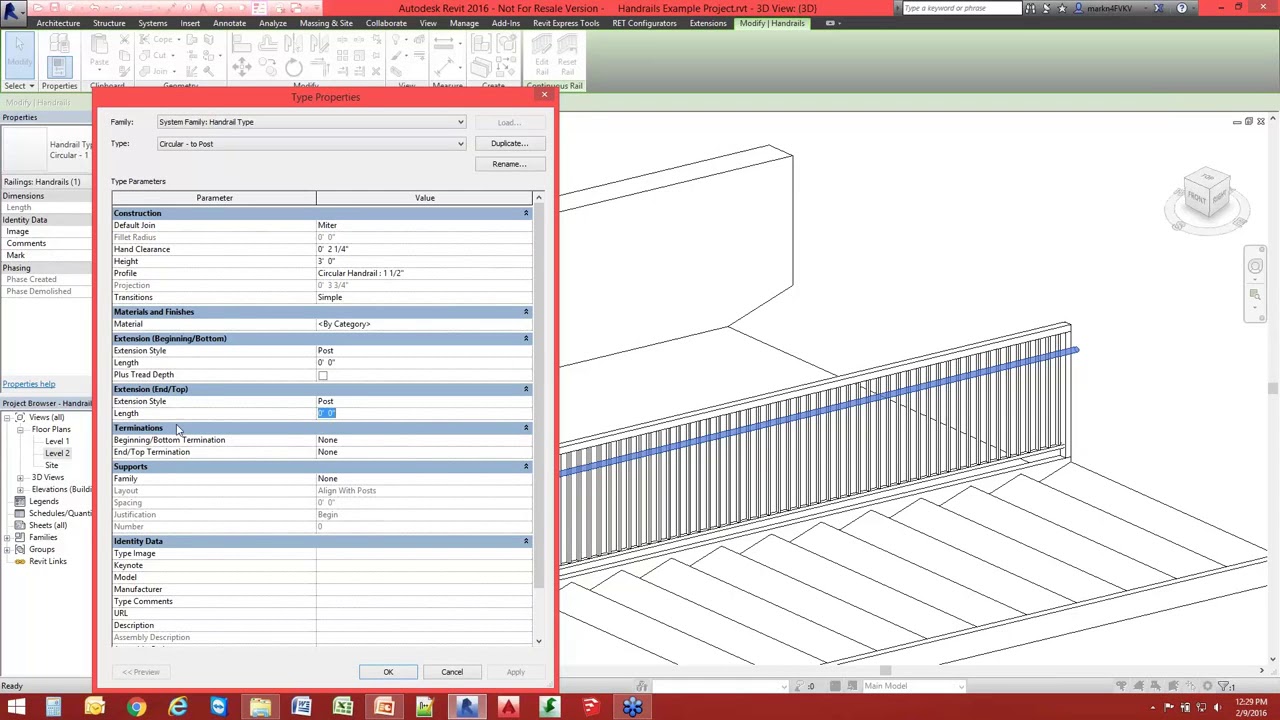
Task: Open the calculator from taskbar
Action: point(53,708)
